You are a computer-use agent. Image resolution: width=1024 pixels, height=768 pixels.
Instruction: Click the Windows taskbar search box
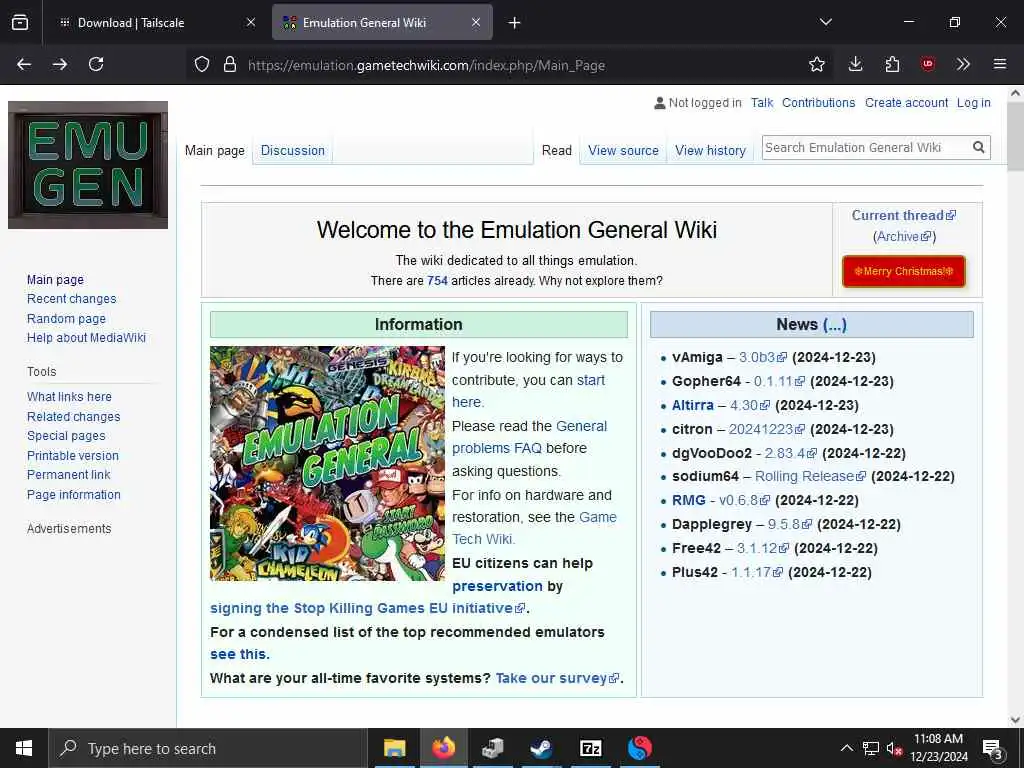208,748
